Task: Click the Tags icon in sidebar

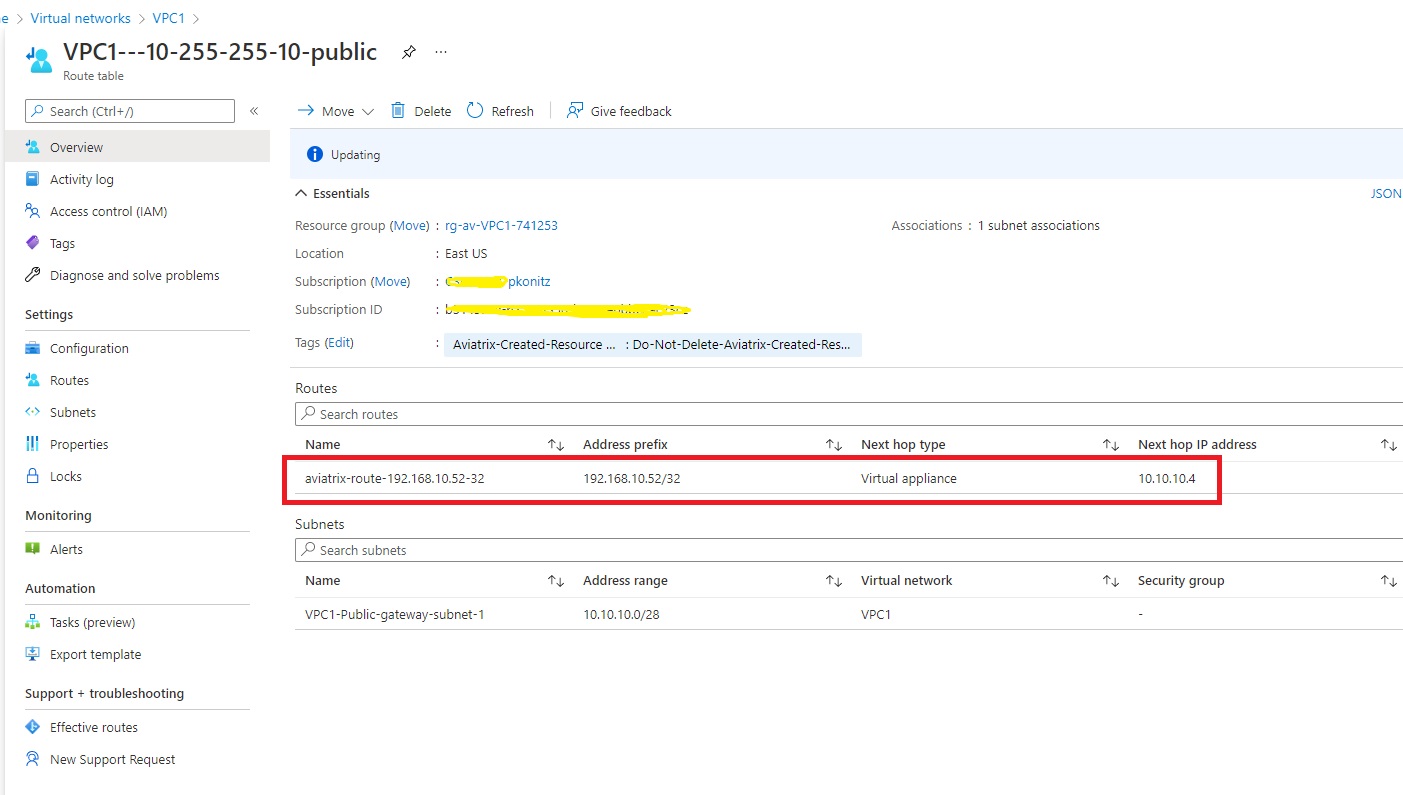Action: point(33,243)
